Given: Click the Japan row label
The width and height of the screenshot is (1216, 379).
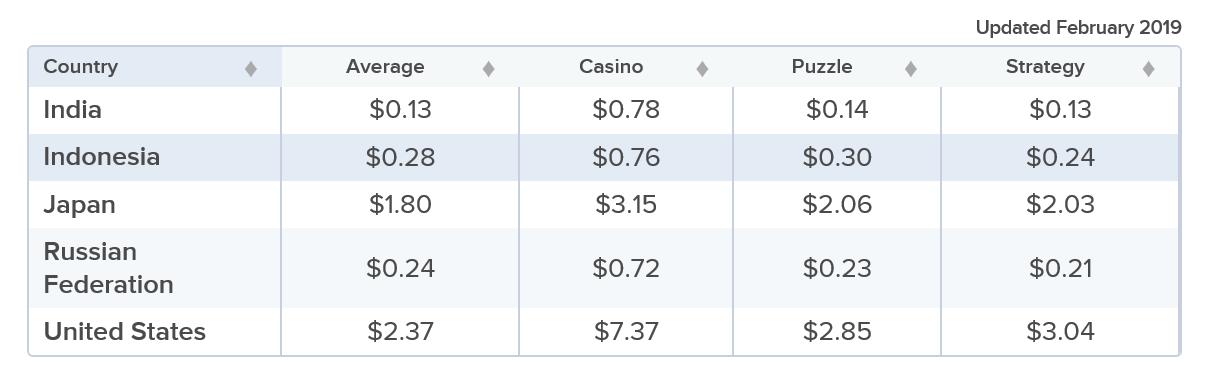Looking at the screenshot, I should pyautogui.click(x=79, y=205).
